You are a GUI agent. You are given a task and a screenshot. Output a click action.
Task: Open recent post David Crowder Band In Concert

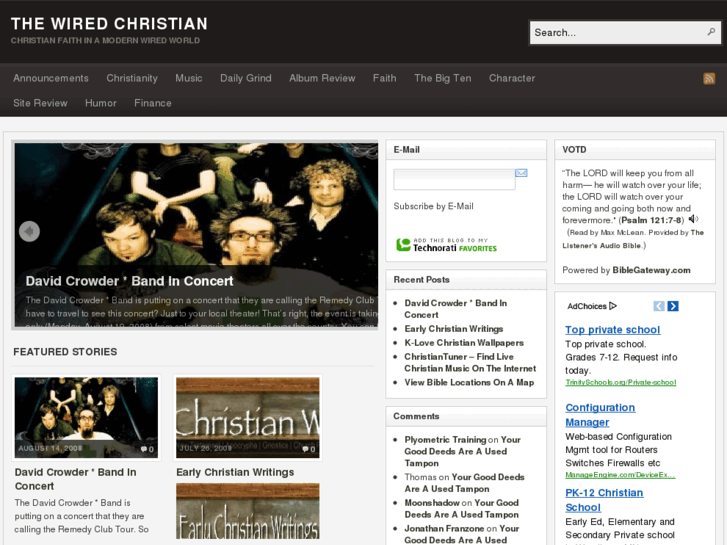(456, 308)
